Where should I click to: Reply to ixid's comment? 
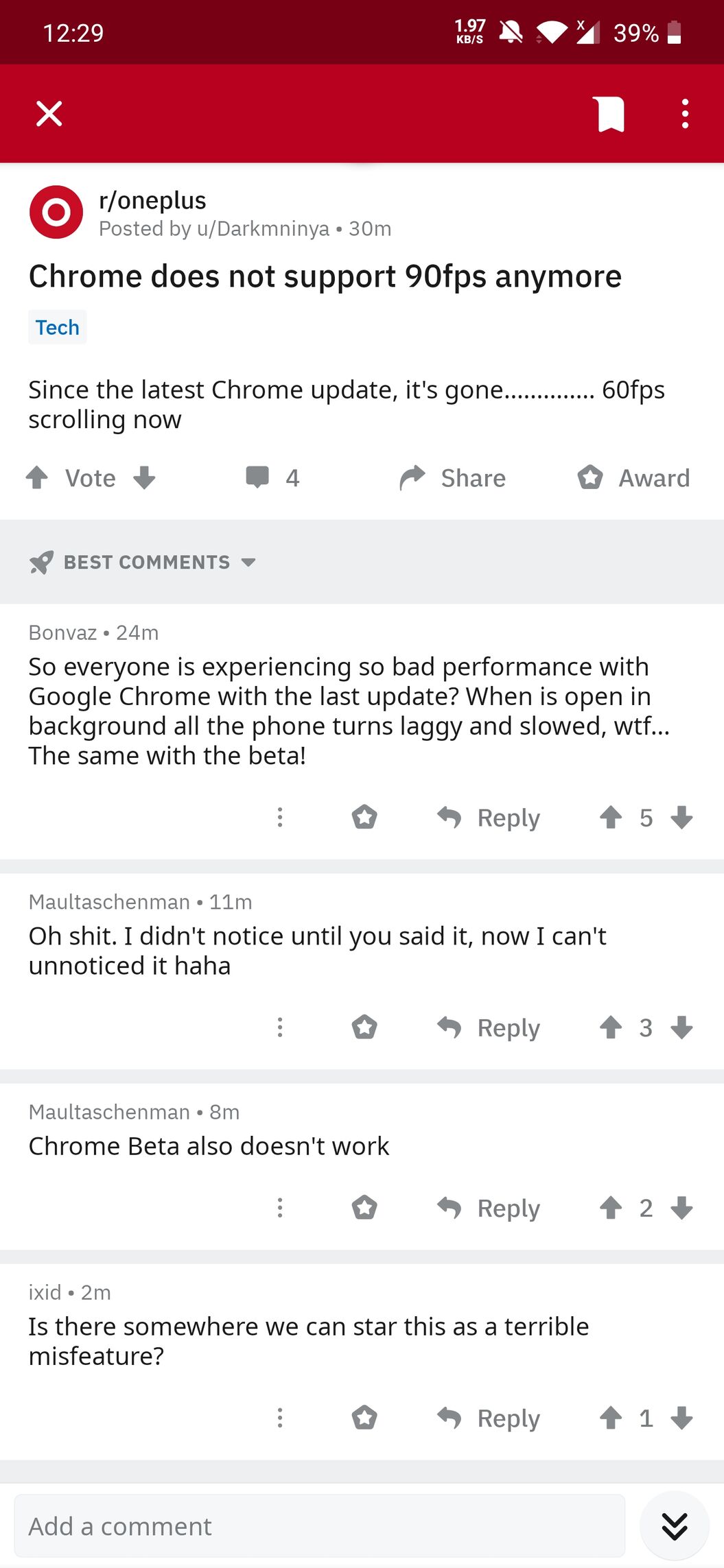(x=489, y=1418)
